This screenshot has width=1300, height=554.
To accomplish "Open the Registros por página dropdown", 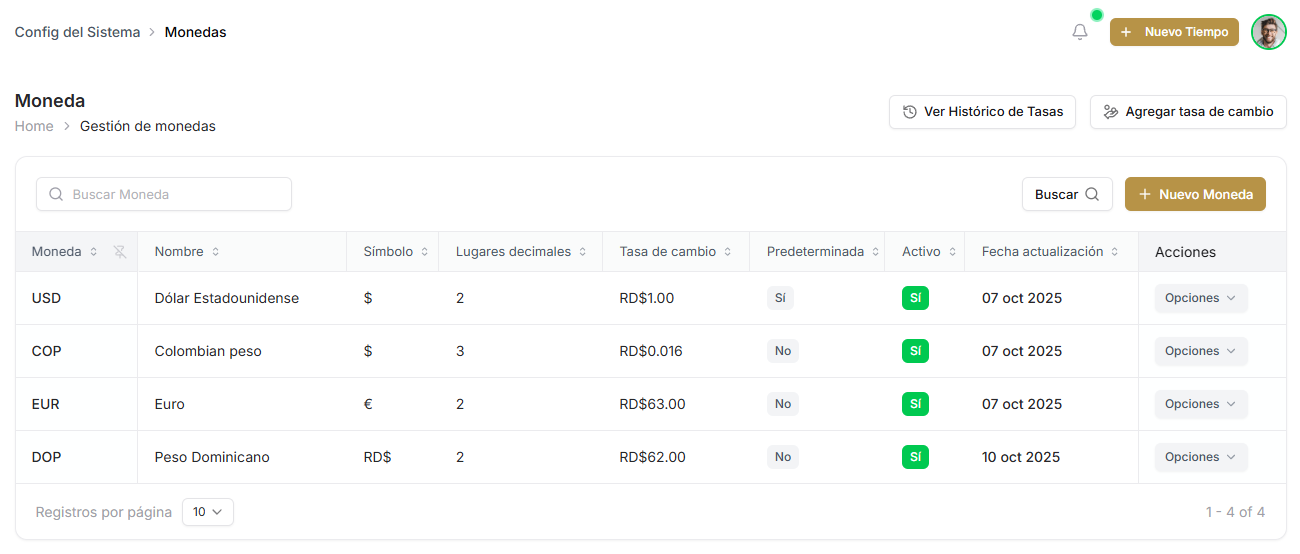I will coord(207,512).
